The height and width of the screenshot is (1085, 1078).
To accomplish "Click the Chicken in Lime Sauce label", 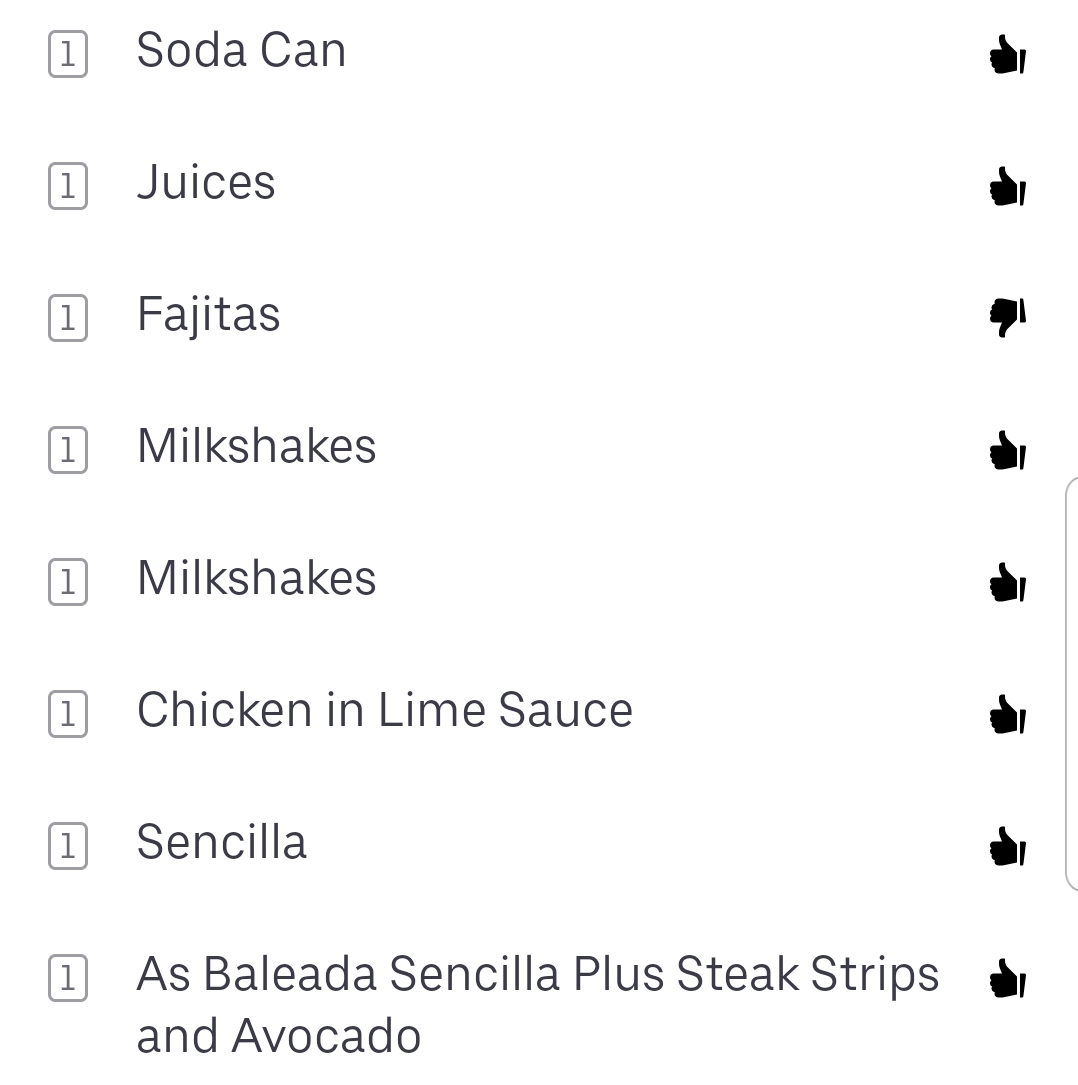I will tap(384, 710).
